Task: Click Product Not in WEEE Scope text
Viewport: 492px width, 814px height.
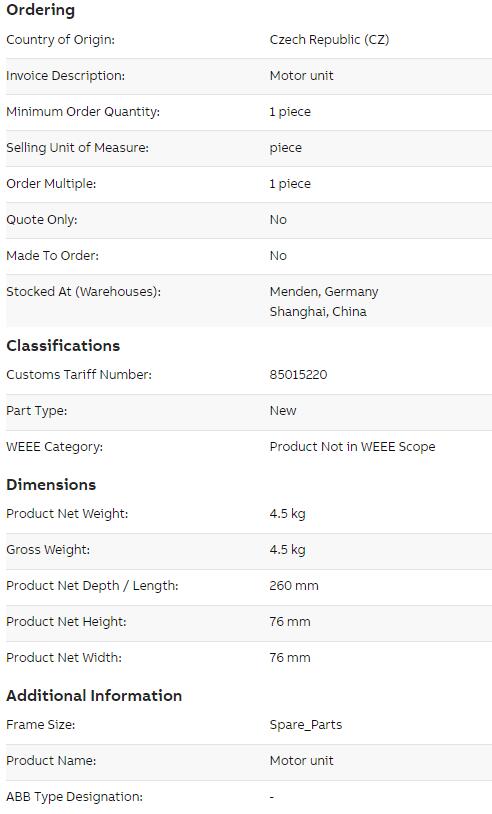Action: point(352,447)
